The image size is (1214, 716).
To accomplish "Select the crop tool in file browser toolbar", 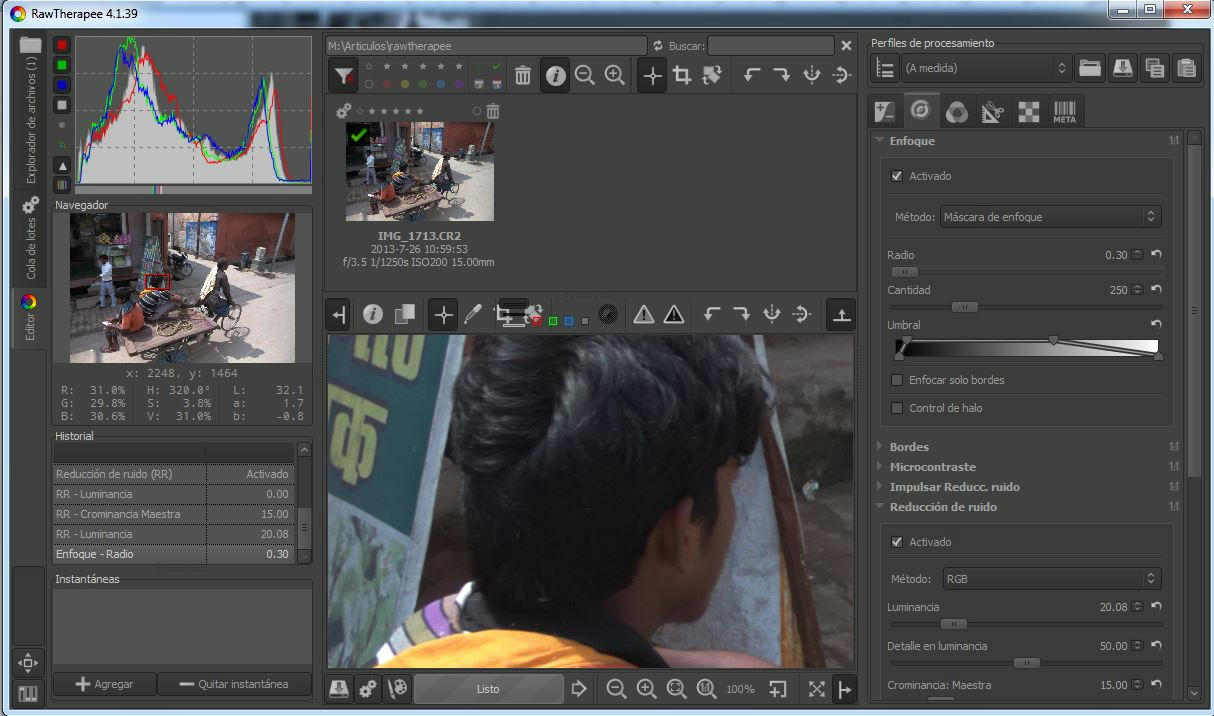I will click(683, 75).
